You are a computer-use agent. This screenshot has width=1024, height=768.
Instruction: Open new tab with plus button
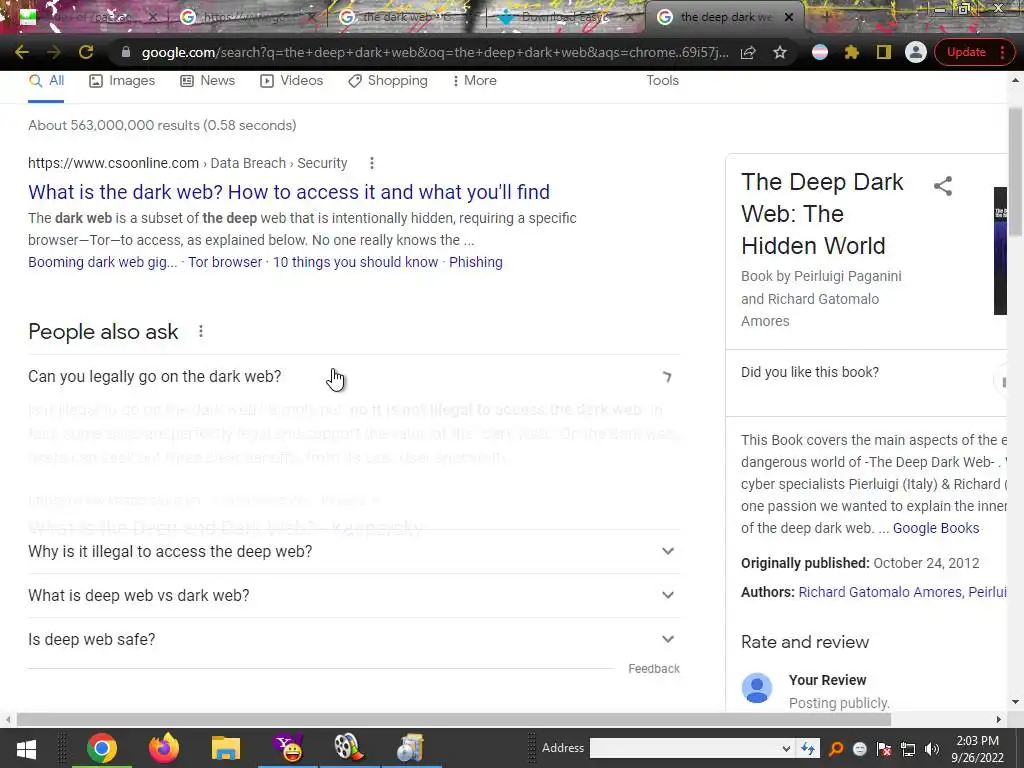tap(826, 17)
